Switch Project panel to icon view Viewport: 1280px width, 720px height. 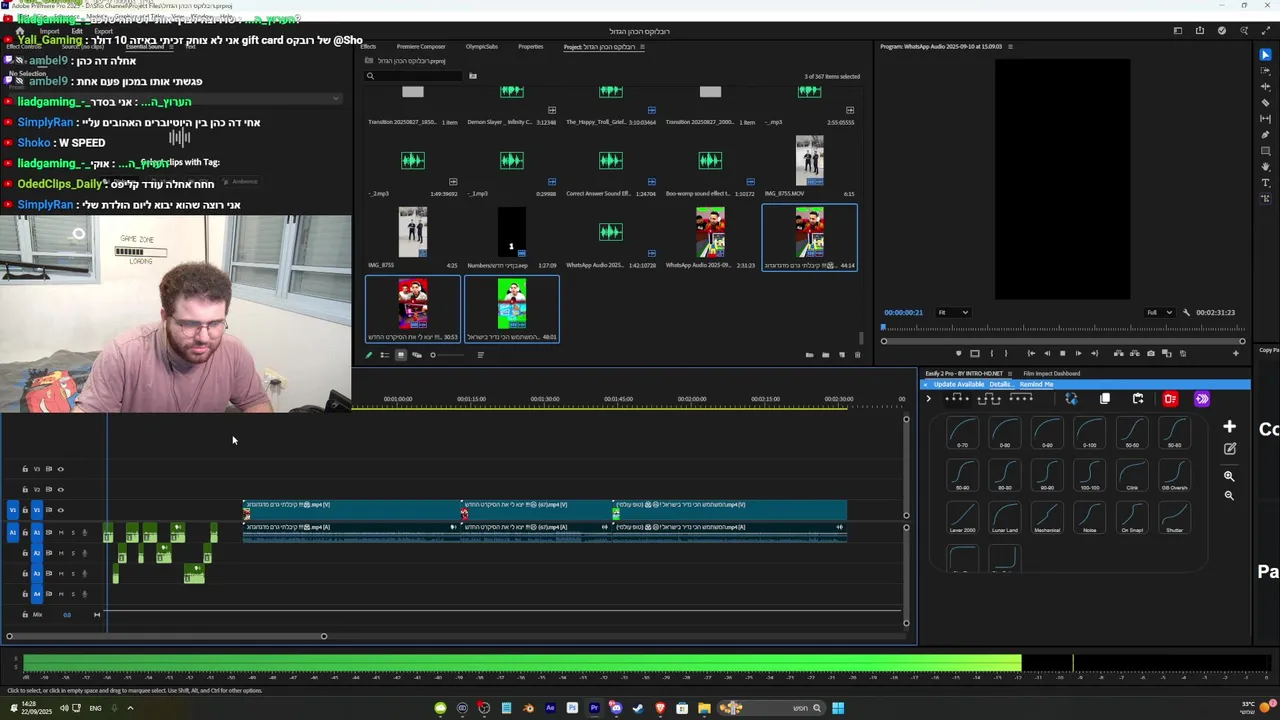[400, 355]
